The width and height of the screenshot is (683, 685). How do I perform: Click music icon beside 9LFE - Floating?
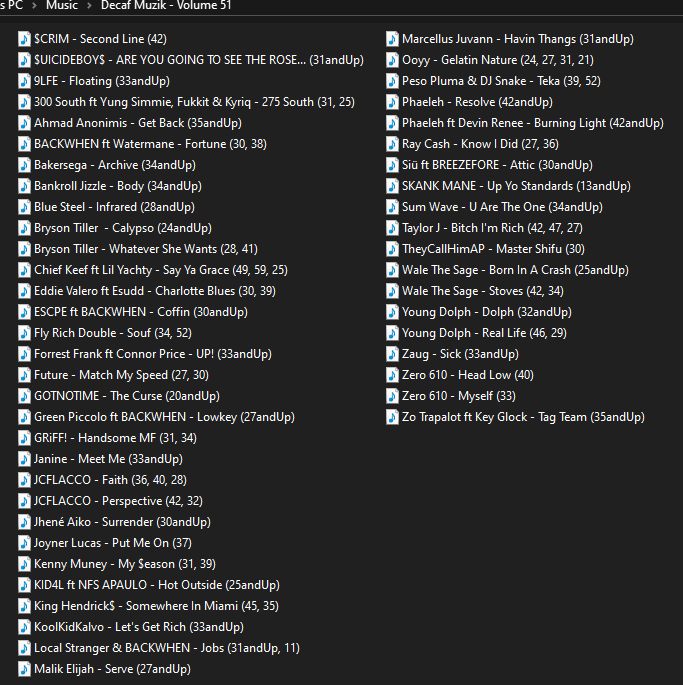pyautogui.click(x=24, y=81)
